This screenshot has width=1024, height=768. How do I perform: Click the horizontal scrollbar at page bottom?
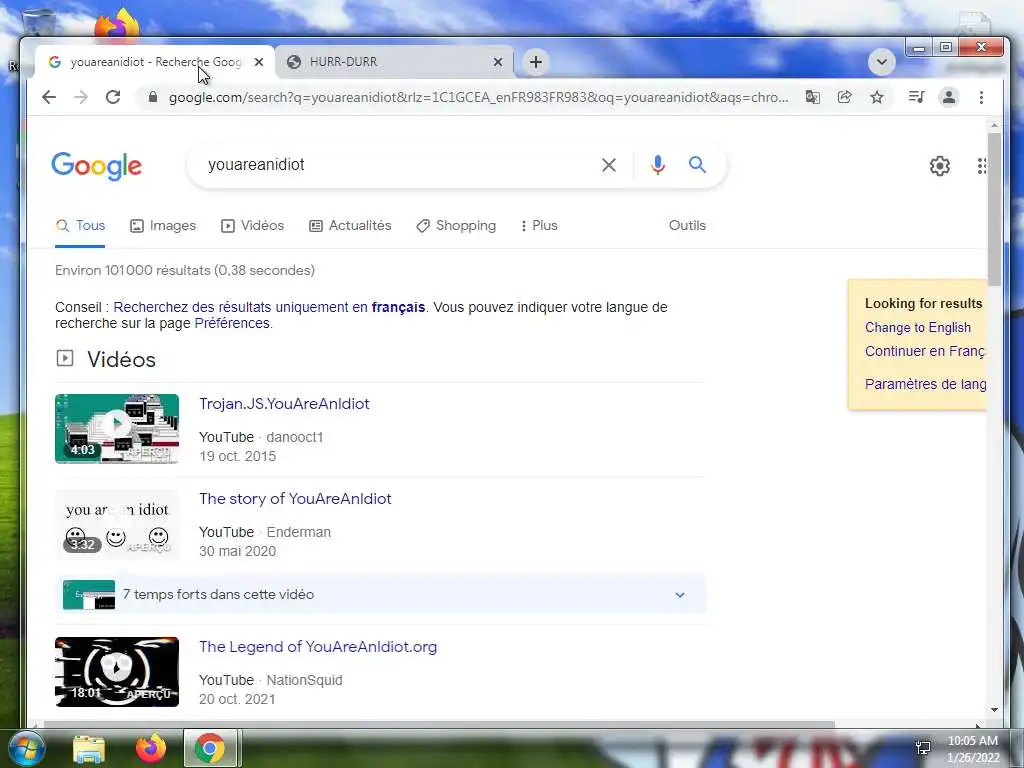(x=439, y=724)
